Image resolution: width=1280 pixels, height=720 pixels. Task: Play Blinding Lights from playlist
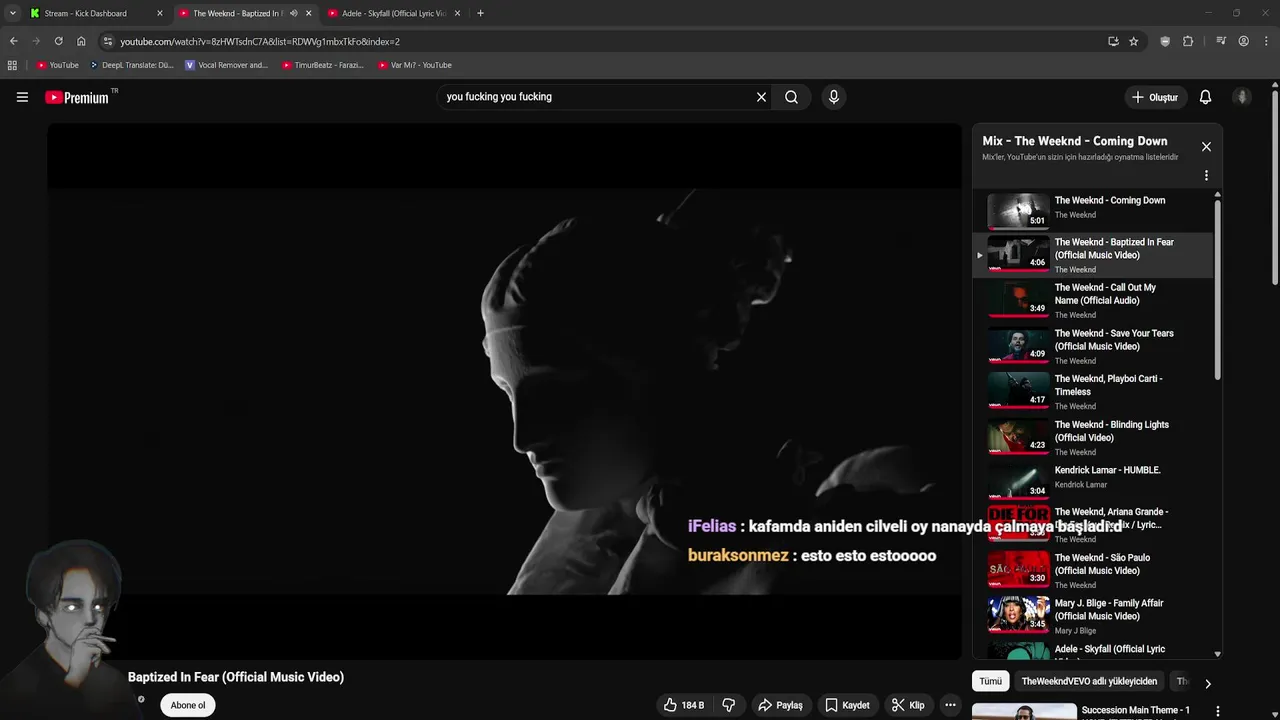(1093, 437)
